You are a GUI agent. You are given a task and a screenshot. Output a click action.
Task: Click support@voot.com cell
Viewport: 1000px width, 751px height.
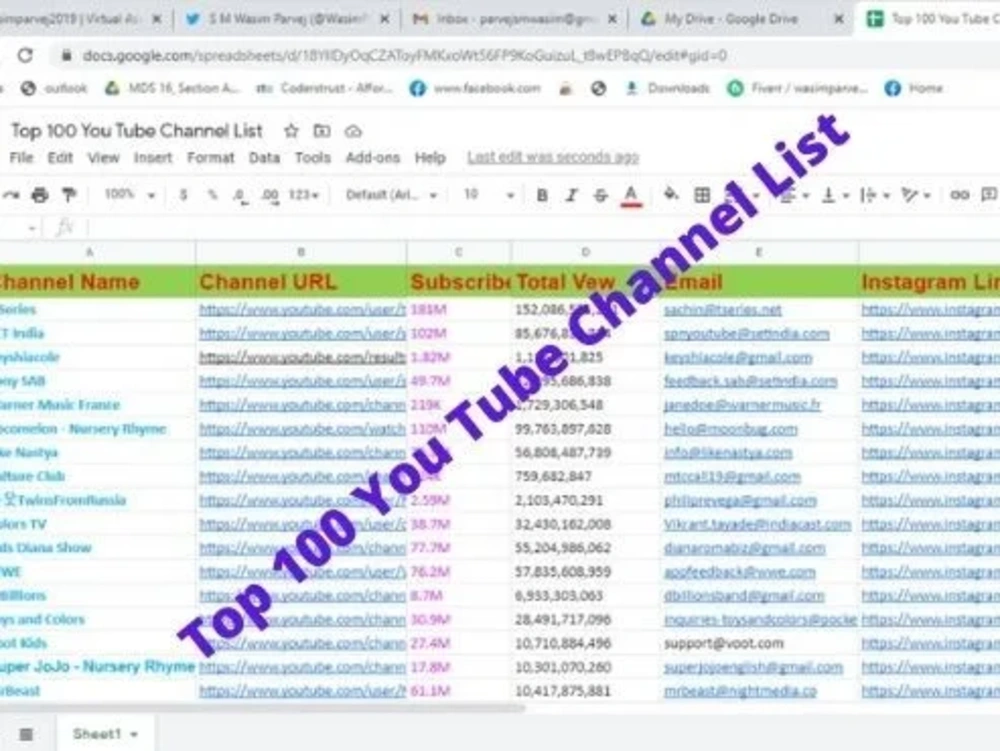pyautogui.click(x=759, y=643)
